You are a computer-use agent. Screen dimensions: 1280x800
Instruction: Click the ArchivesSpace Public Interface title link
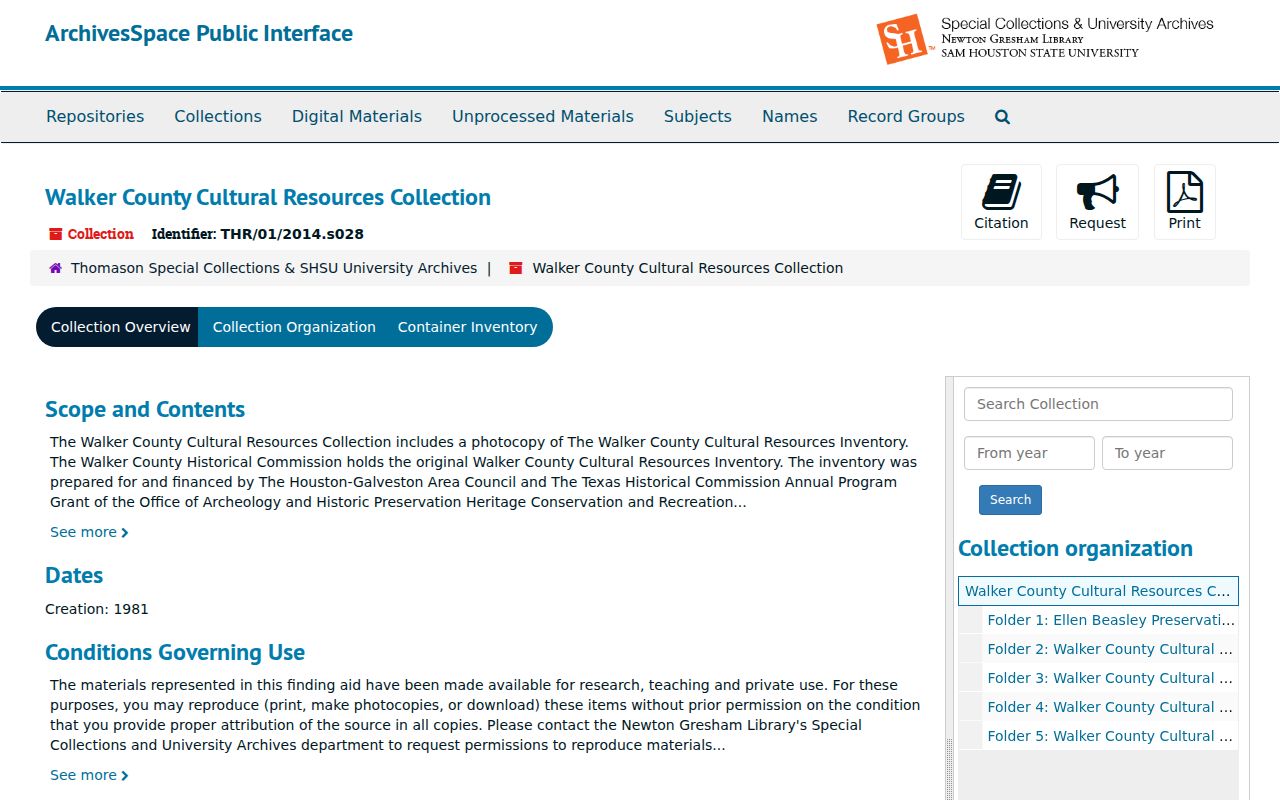click(199, 33)
